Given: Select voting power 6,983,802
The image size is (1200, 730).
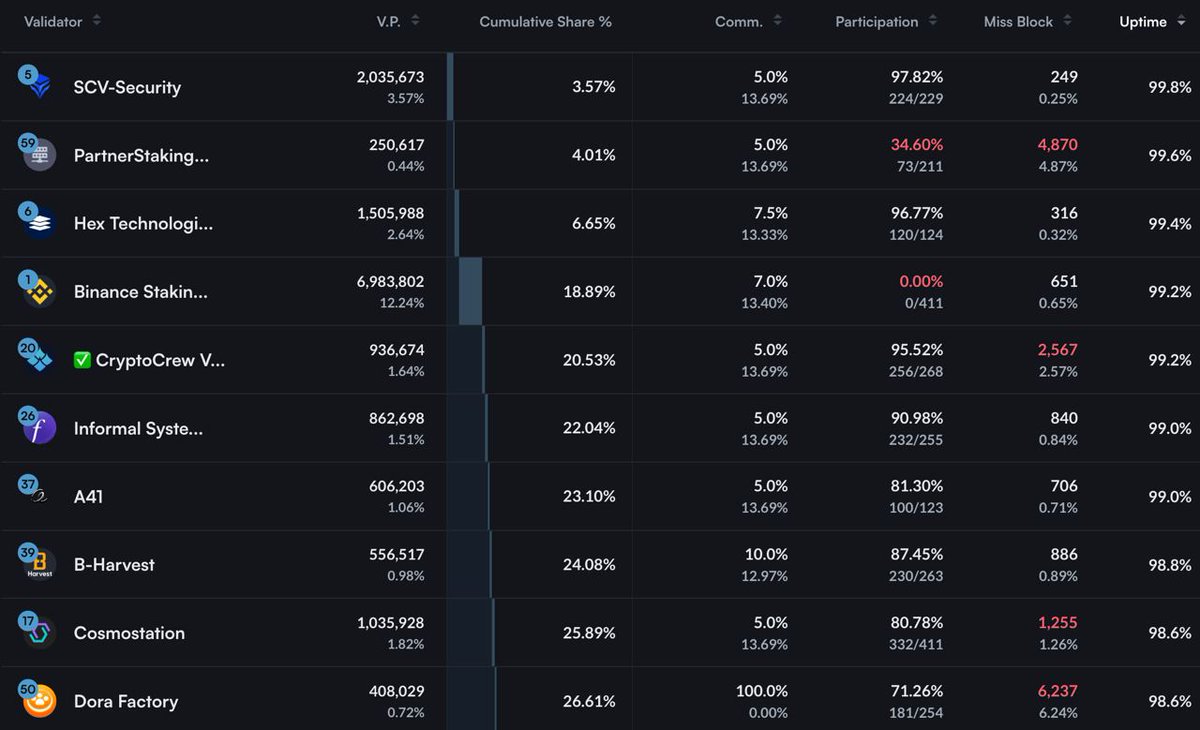Looking at the screenshot, I should coord(390,282).
